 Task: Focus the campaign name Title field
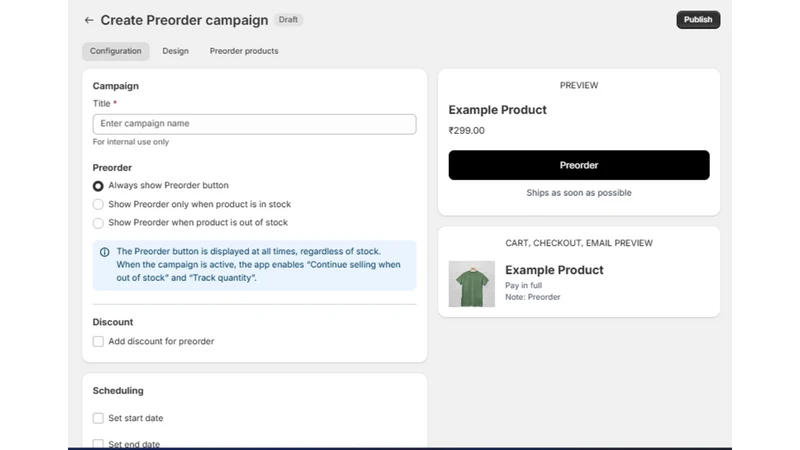click(254, 124)
